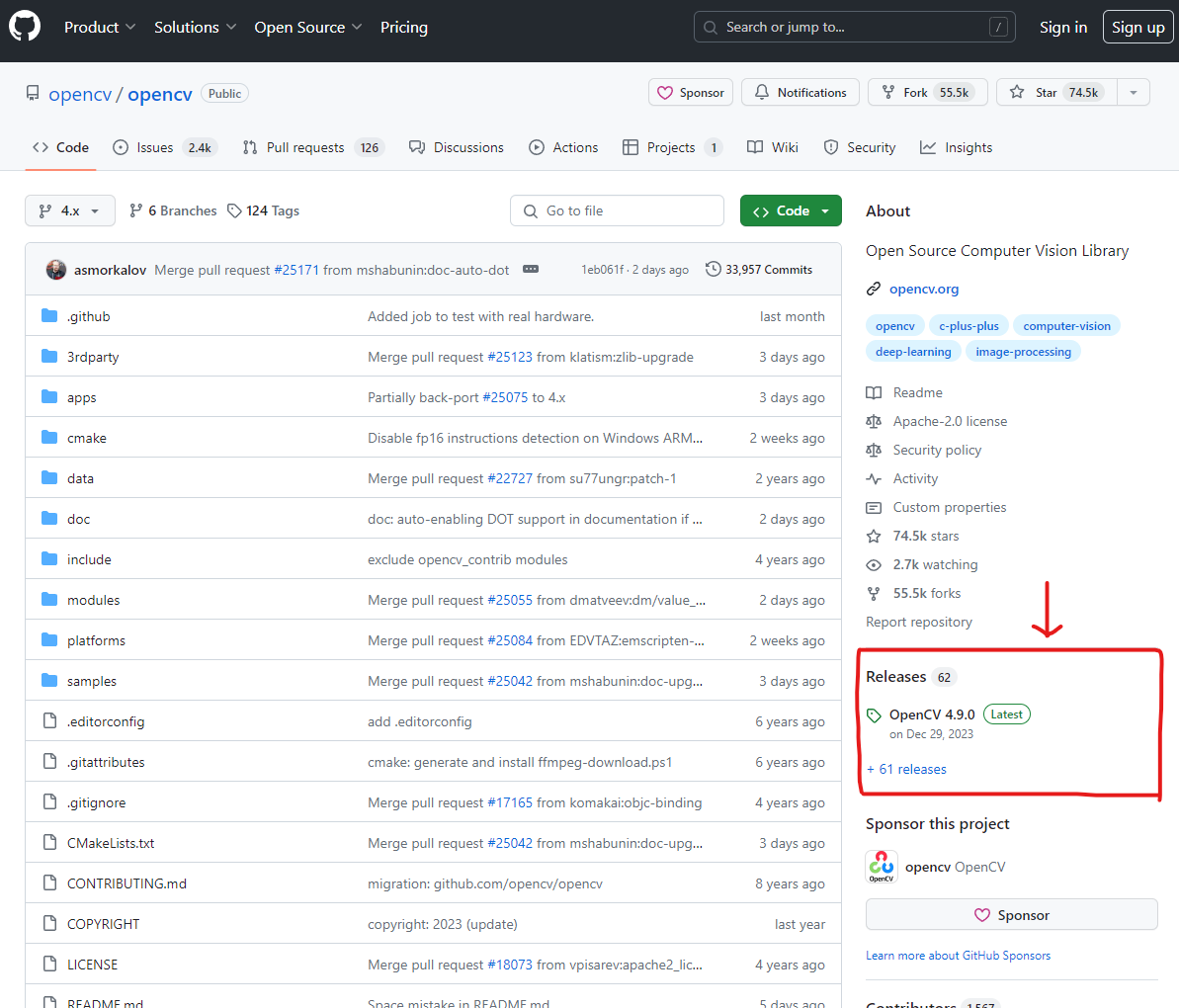
Task: Open the Wiki tab
Action: (x=772, y=147)
